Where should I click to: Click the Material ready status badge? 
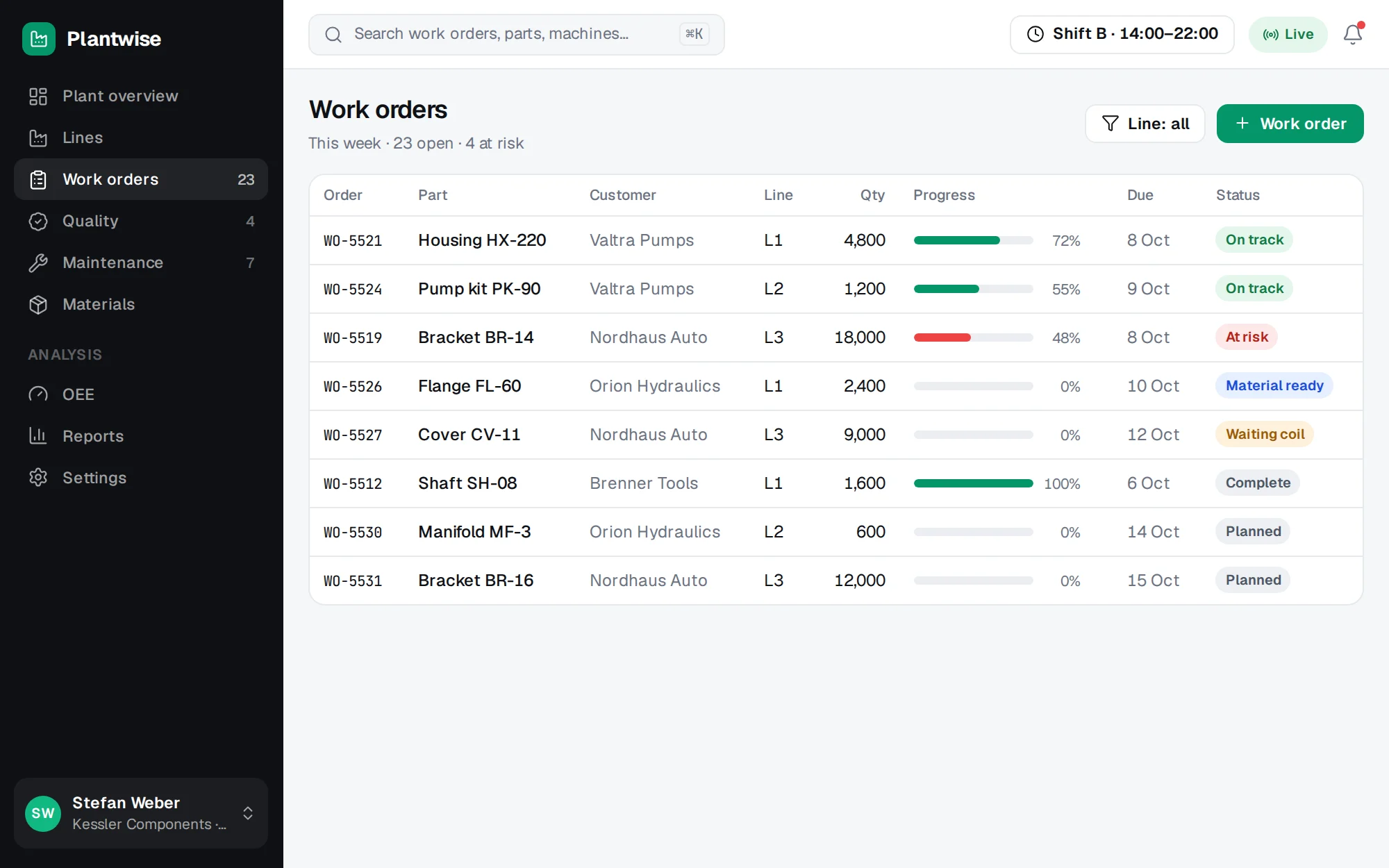click(1274, 385)
